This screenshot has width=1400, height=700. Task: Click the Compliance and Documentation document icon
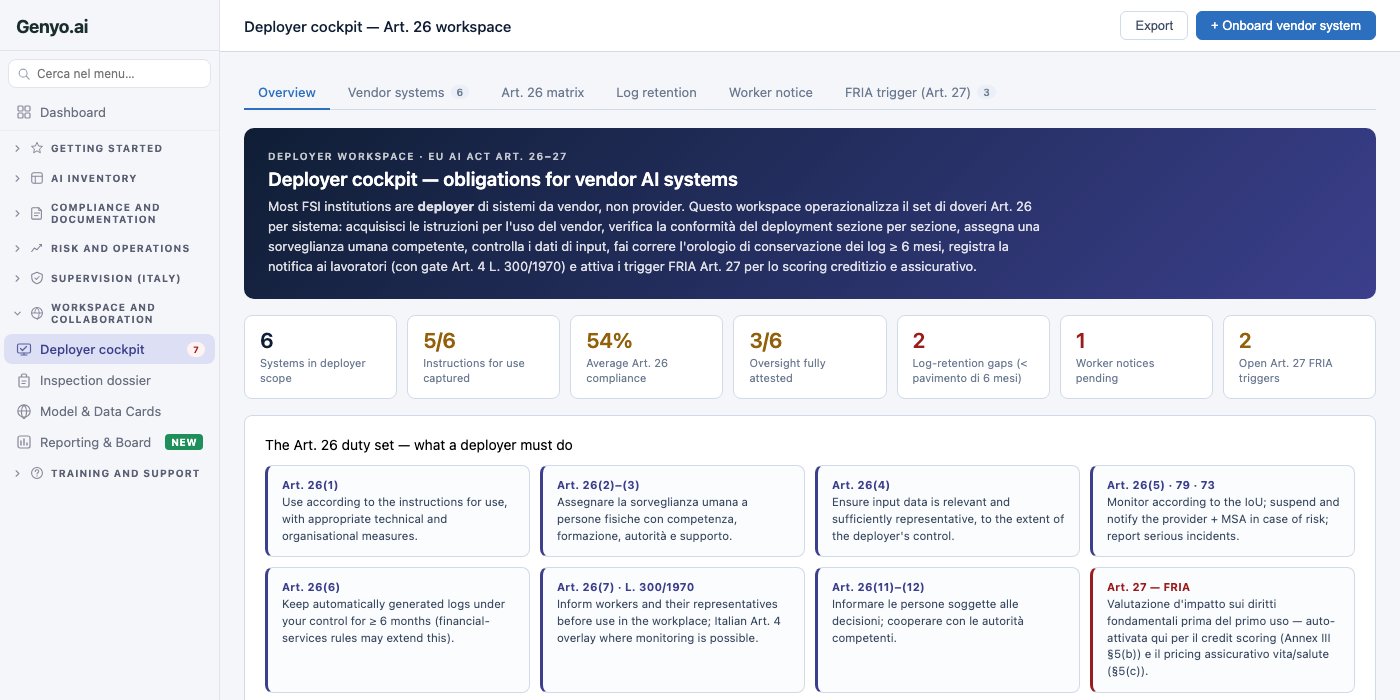(37, 213)
